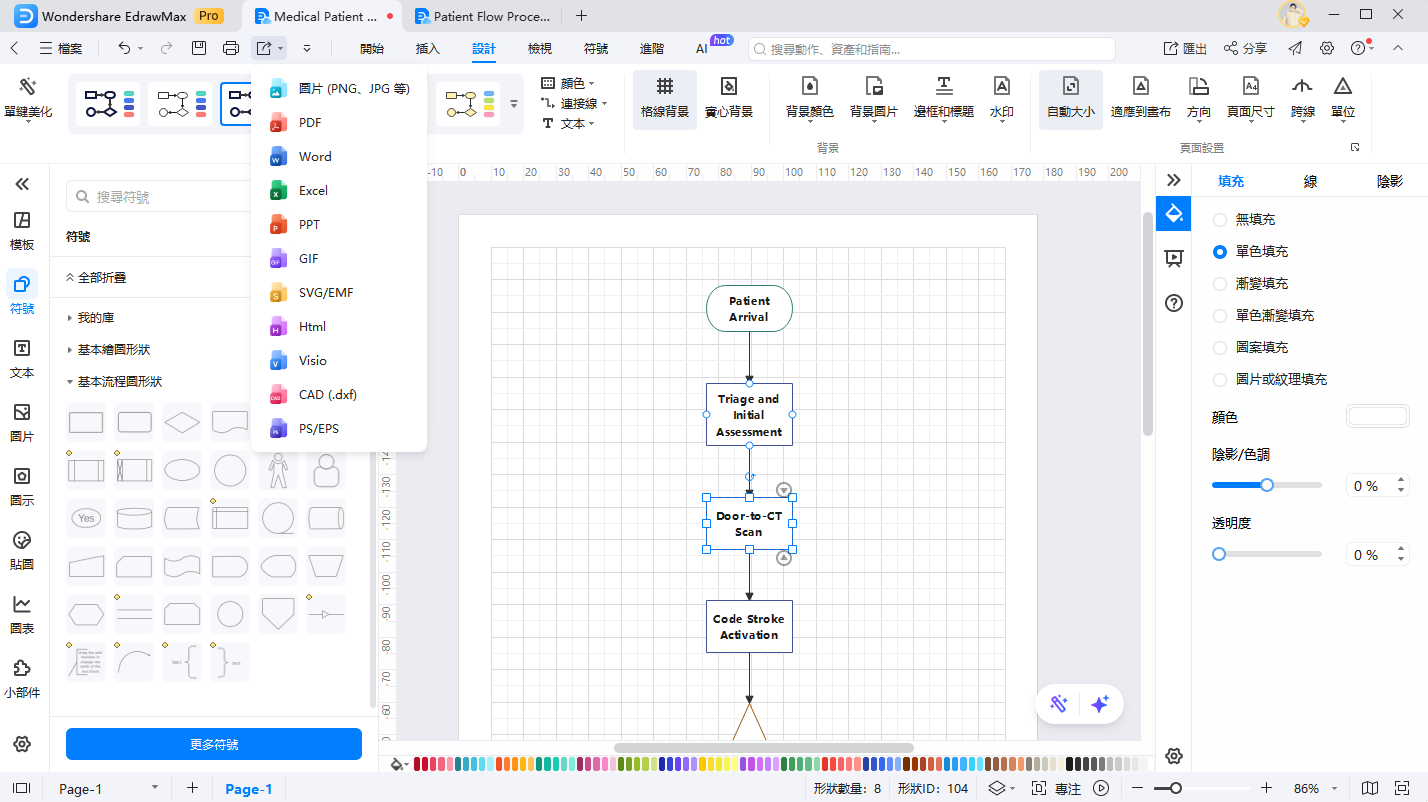Open the 背景顏色 background color tool
The width and height of the screenshot is (1428, 802).
tap(809, 98)
